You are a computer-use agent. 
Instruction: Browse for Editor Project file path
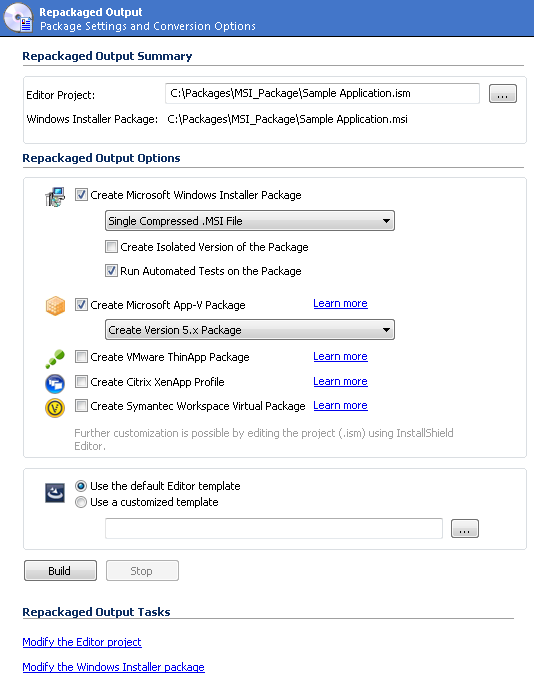[x=503, y=94]
